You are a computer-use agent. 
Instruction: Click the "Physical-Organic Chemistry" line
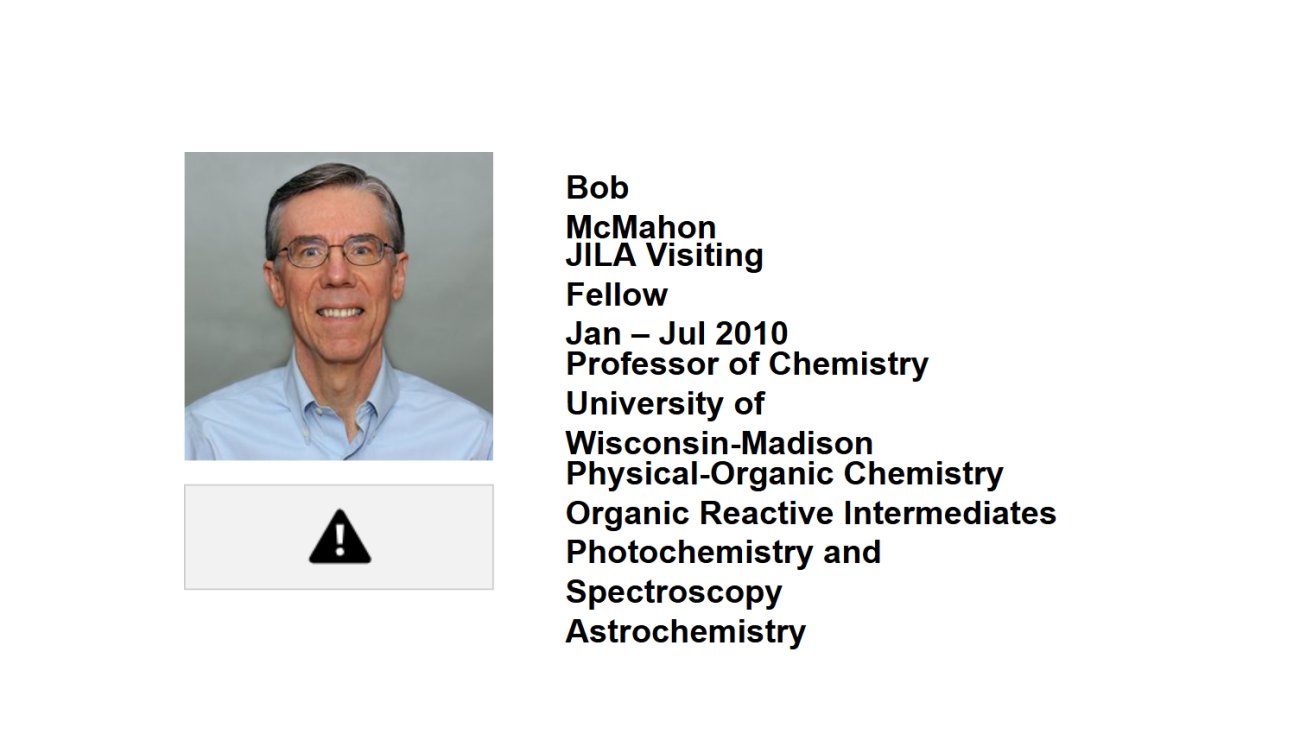tap(784, 472)
